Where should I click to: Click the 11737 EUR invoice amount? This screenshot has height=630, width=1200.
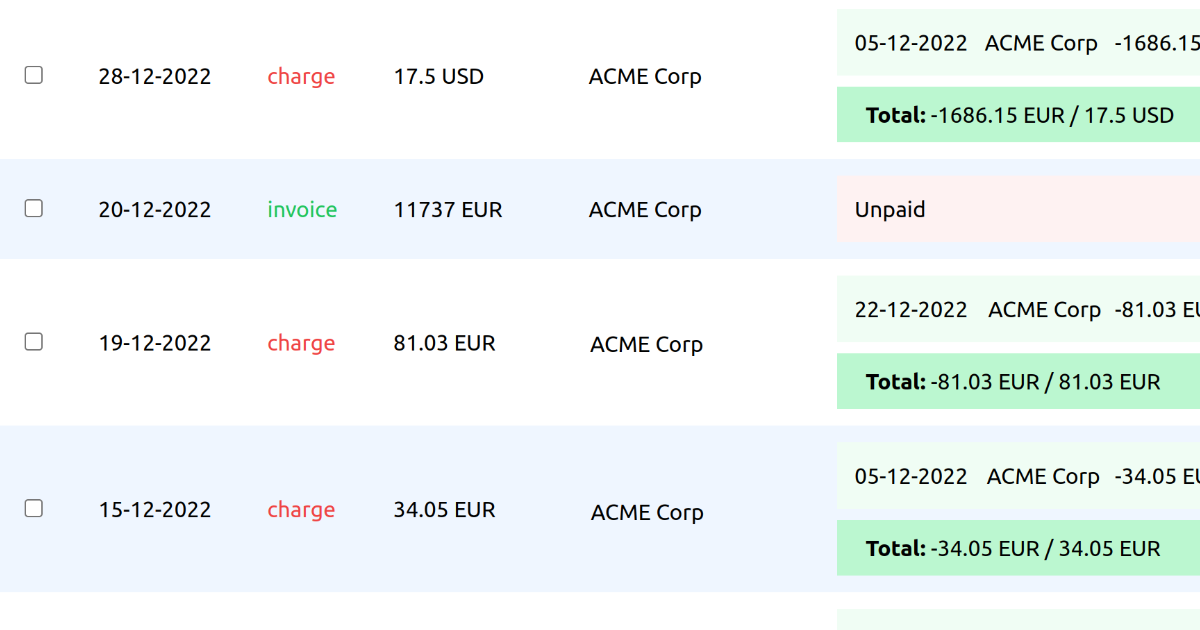pyautogui.click(x=448, y=210)
